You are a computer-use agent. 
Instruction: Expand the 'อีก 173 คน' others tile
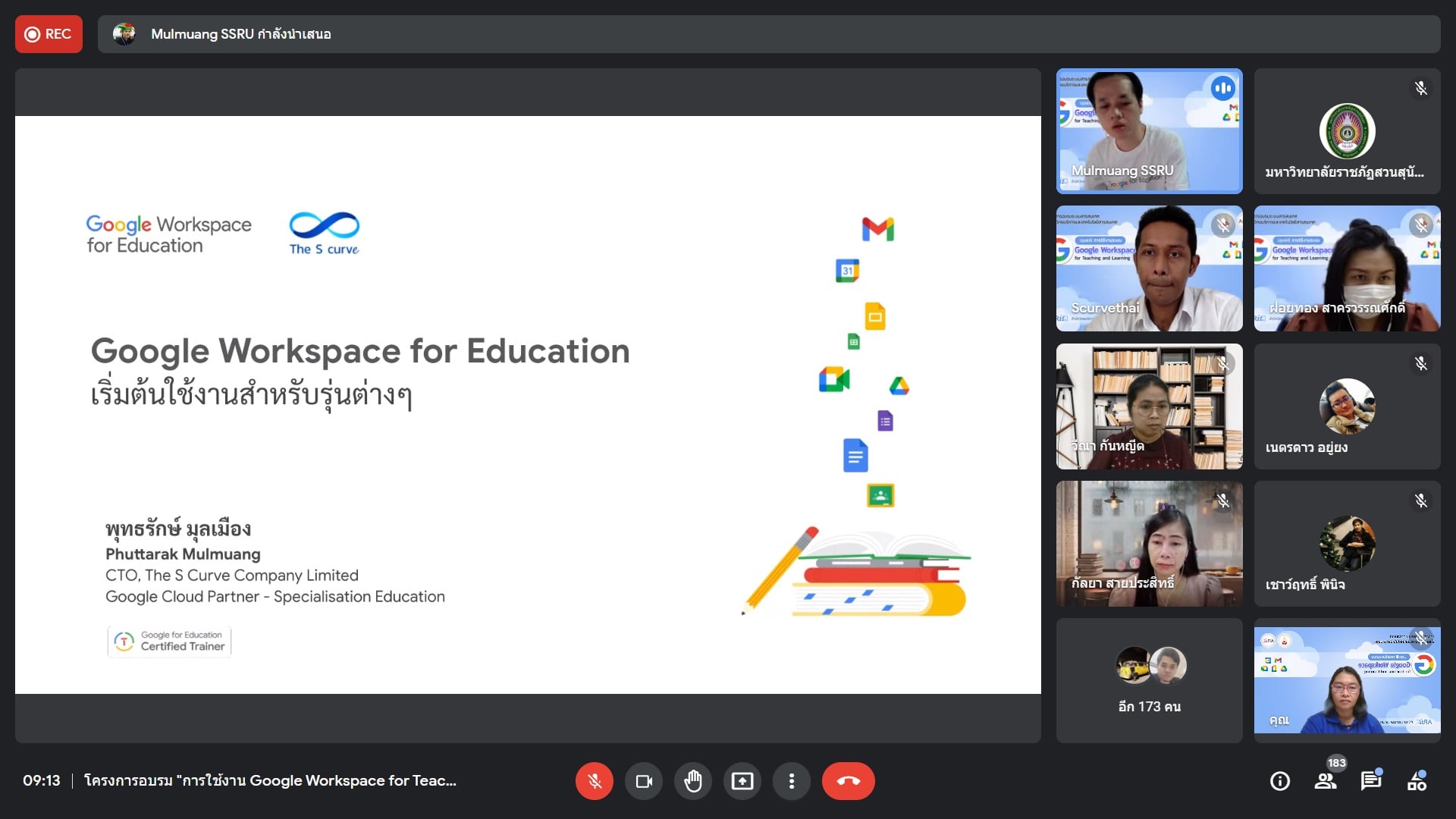[x=1149, y=680]
